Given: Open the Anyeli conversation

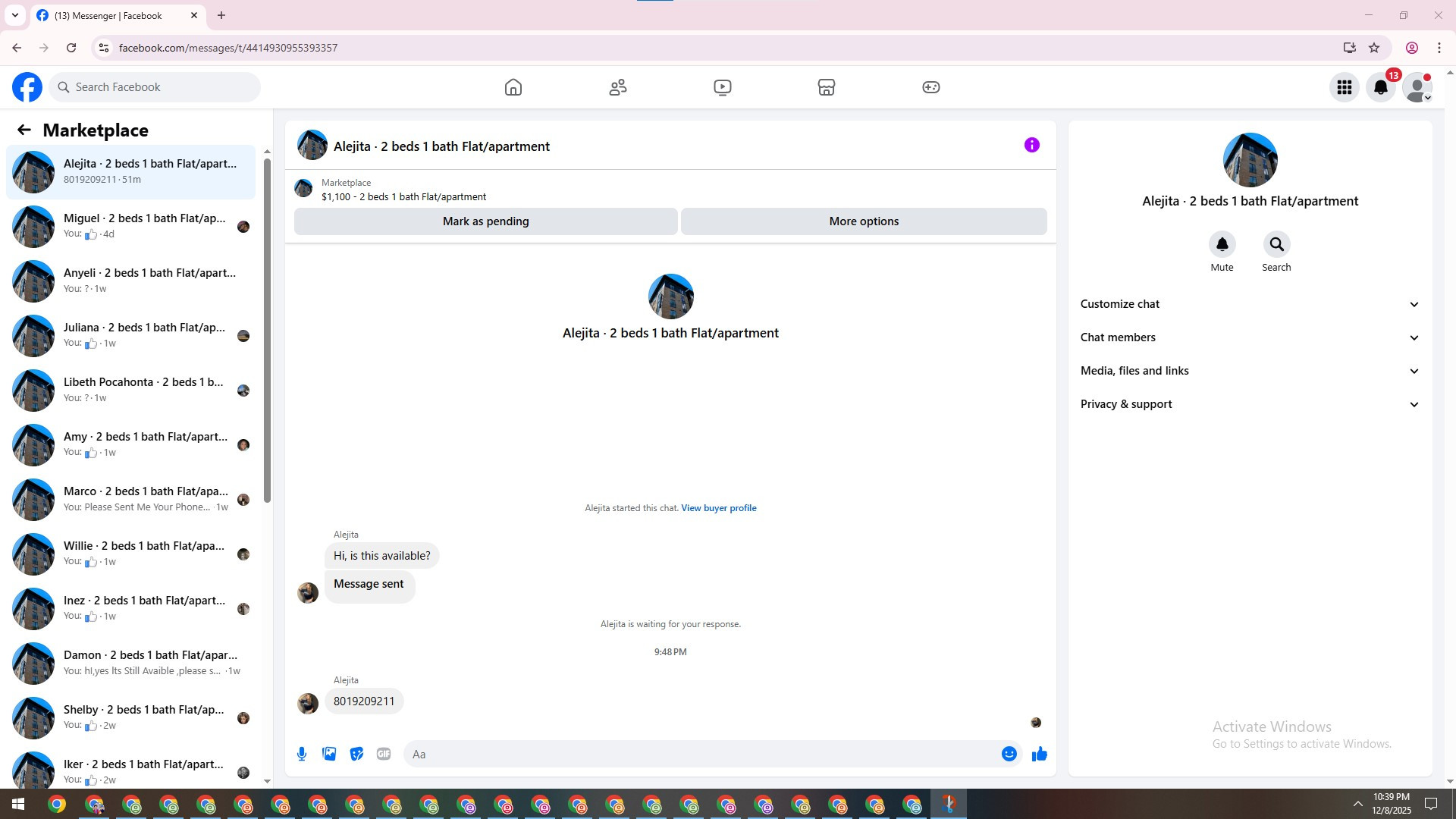Looking at the screenshot, I should (x=130, y=281).
